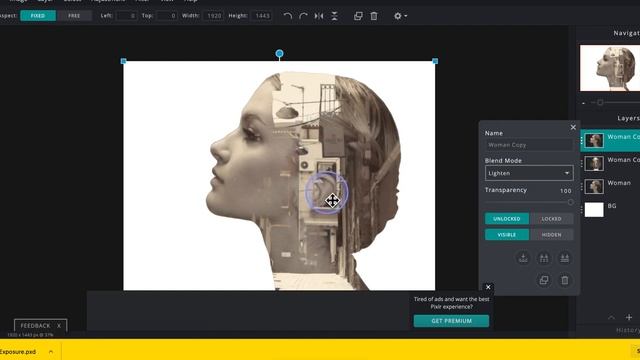This screenshot has height=360, width=640.
Task: Click the downloaded file 'Exposure.pxd'
Action: pos(18,351)
